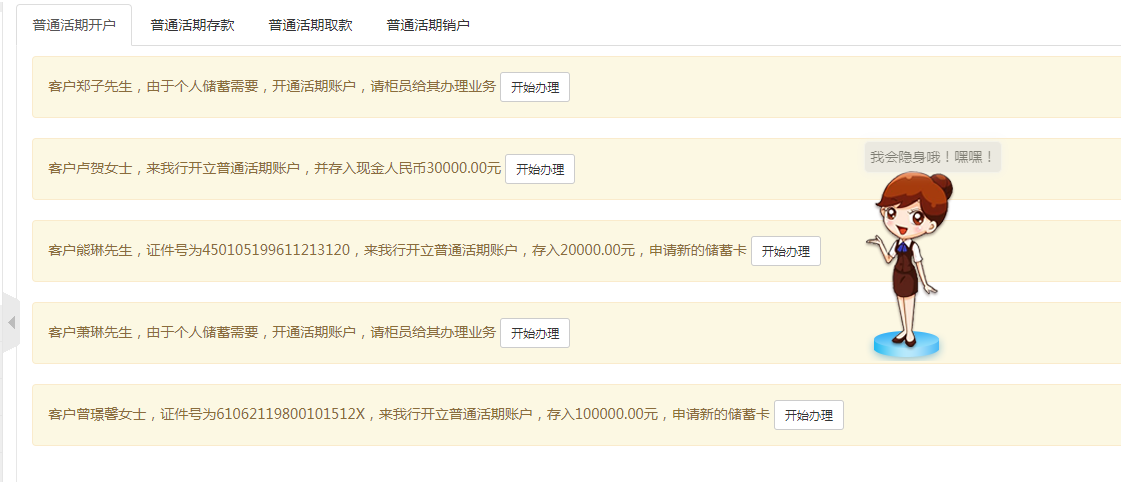Open the 普通活期存款 tab
Image resolution: width=1121 pixels, height=482 pixels.
click(x=192, y=25)
